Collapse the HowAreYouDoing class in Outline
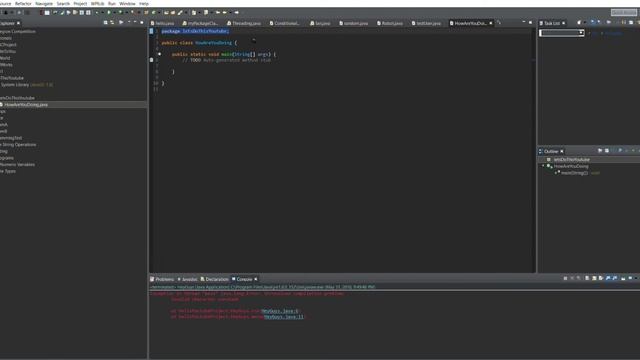Viewport: 640px width, 360px height. [543, 166]
